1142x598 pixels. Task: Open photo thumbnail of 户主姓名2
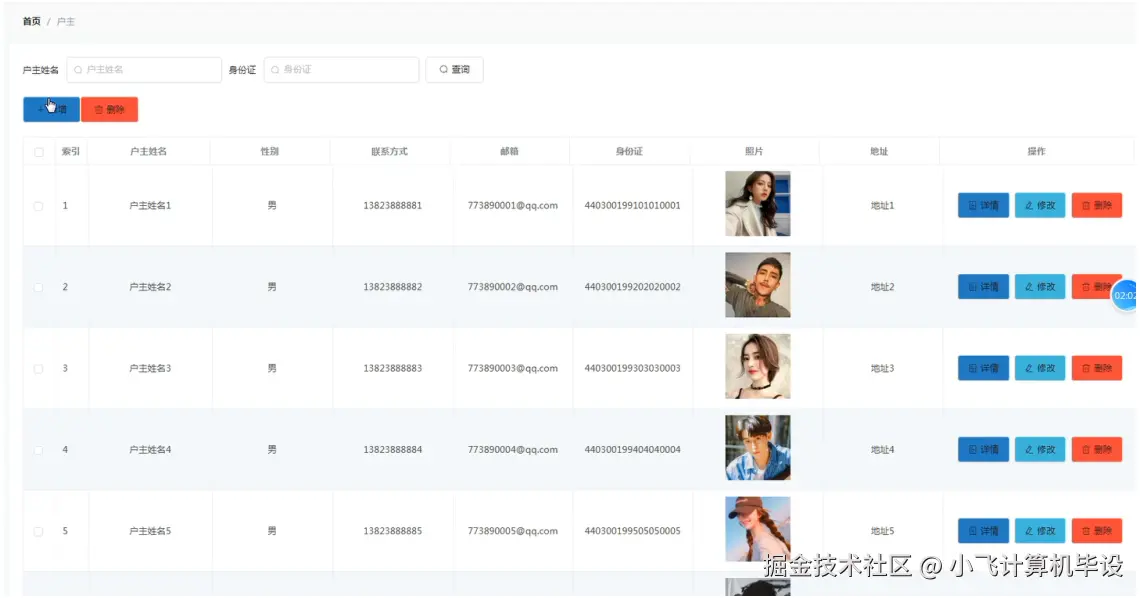[757, 285]
